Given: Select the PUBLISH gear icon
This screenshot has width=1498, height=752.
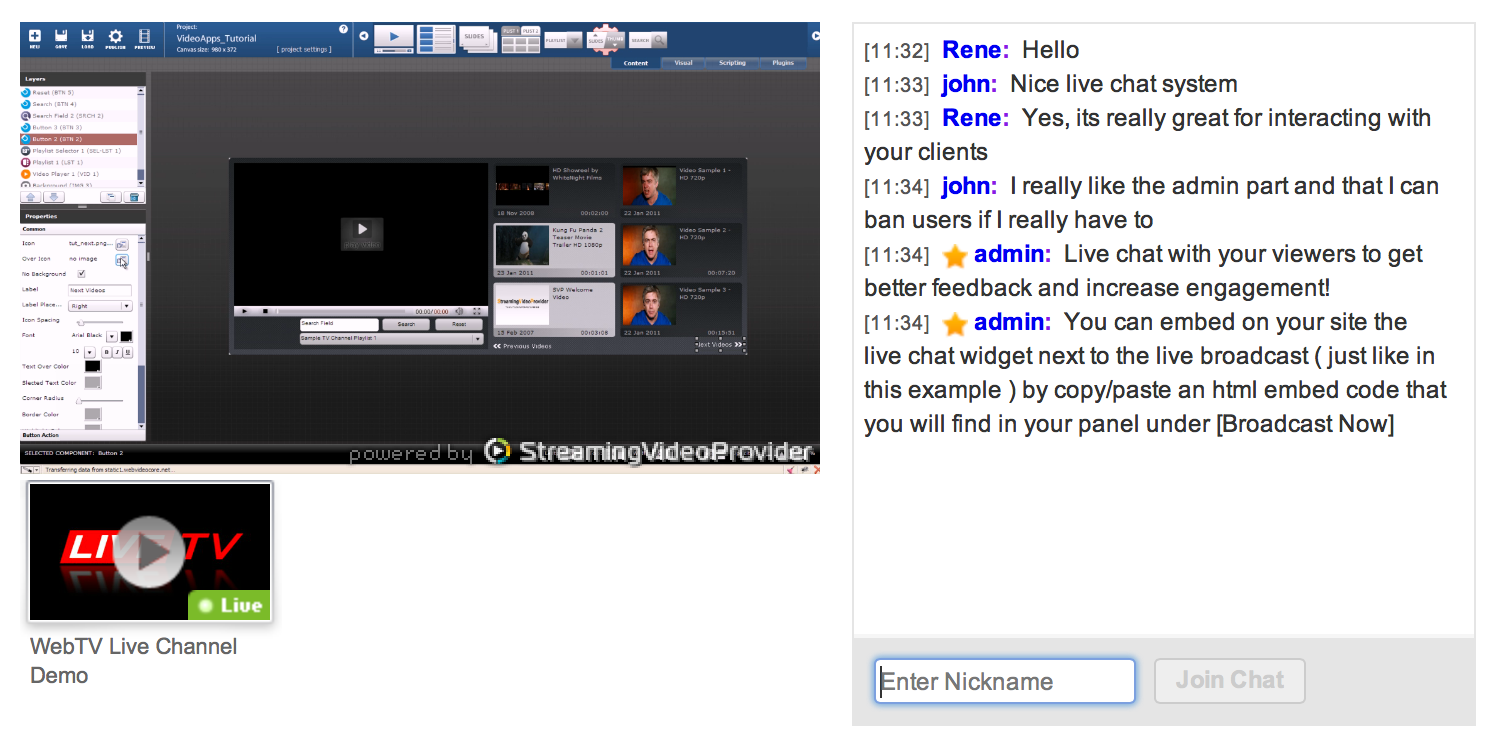Looking at the screenshot, I should point(116,38).
